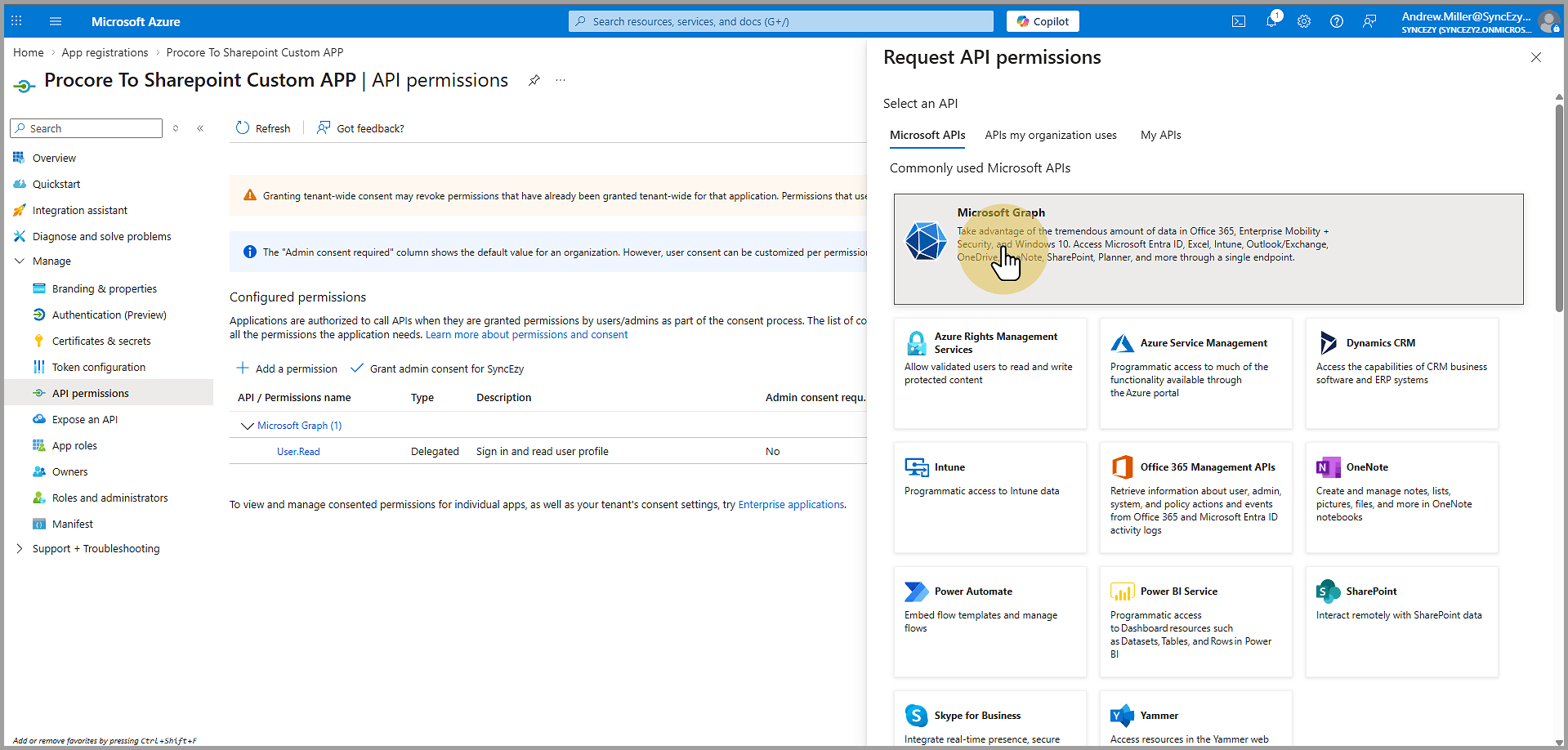Viewport: 1568px width, 750px height.
Task: Collapse the Manage section in sidebar
Action: [20, 261]
